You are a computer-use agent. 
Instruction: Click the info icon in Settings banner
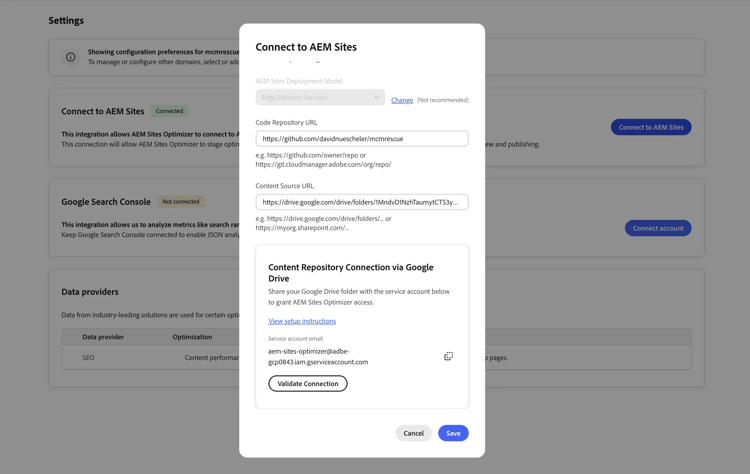coord(70,57)
